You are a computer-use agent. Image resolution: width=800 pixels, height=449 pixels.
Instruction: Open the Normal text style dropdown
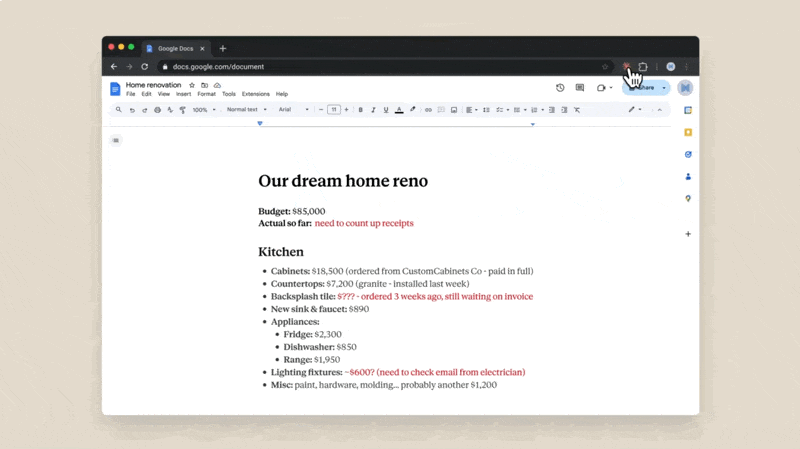(246, 110)
